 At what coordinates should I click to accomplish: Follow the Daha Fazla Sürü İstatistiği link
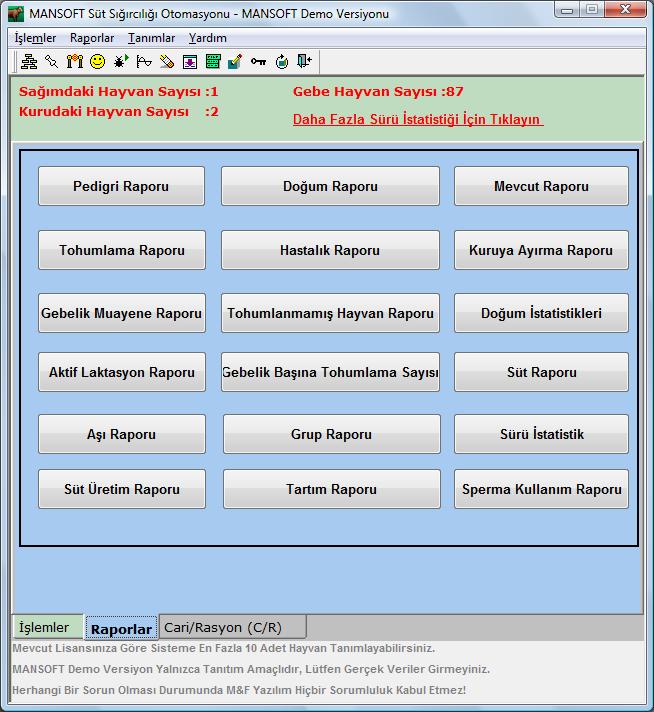(x=418, y=119)
